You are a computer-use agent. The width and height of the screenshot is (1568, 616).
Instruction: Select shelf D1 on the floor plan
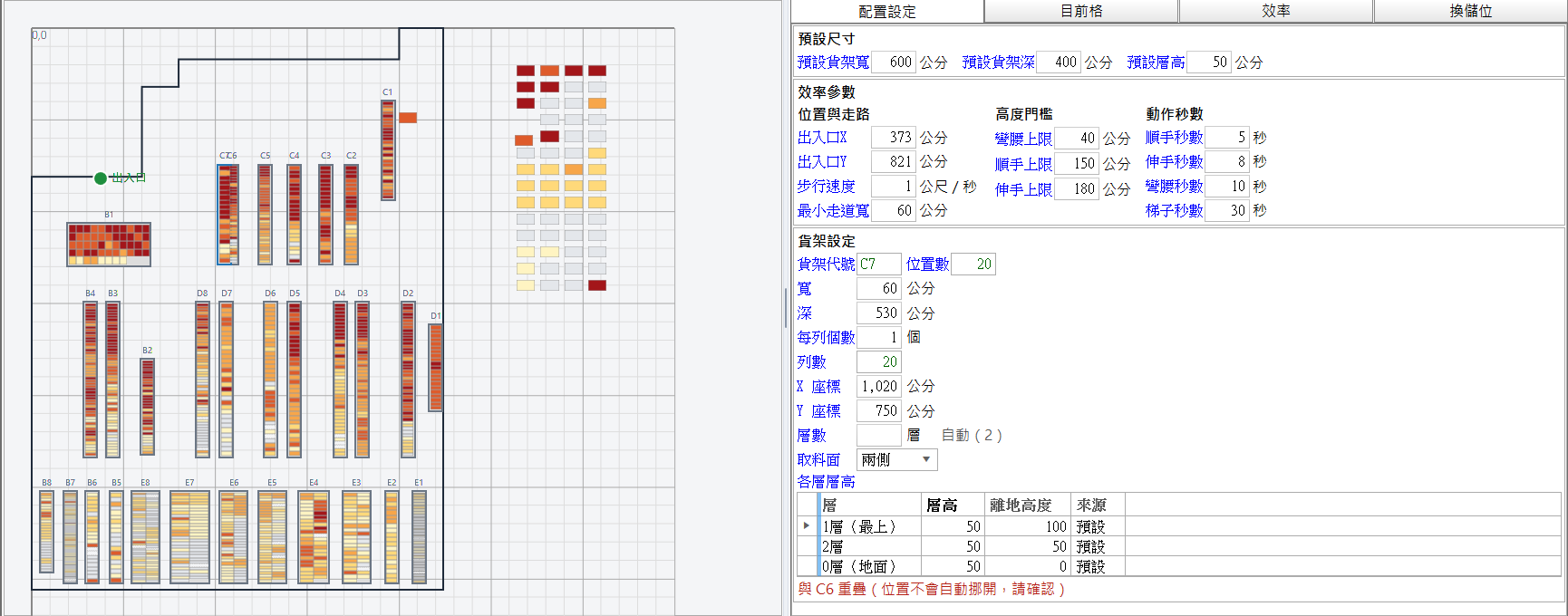[x=436, y=367]
